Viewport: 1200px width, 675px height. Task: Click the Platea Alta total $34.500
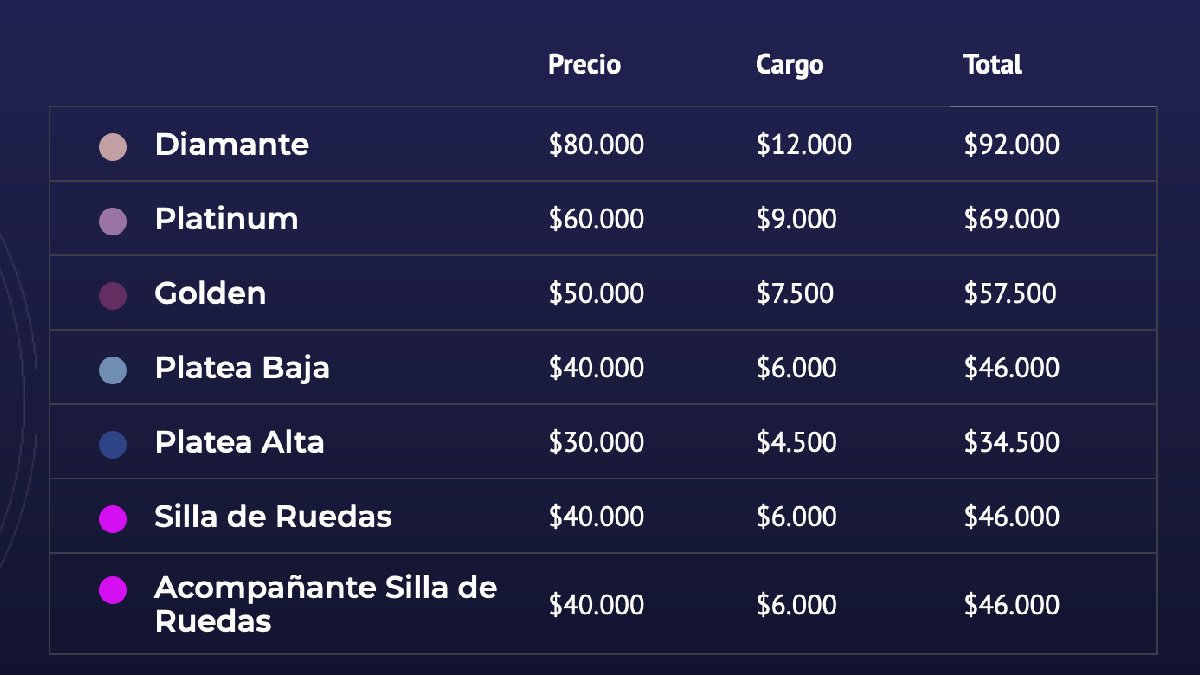(1011, 442)
